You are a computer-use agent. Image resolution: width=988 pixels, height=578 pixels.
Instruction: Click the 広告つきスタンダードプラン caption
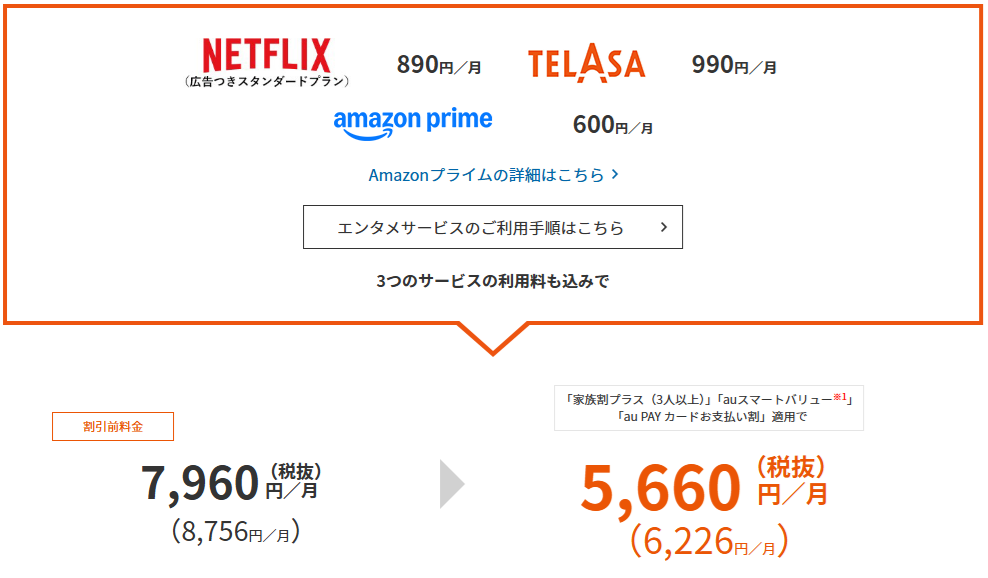click(x=267, y=81)
